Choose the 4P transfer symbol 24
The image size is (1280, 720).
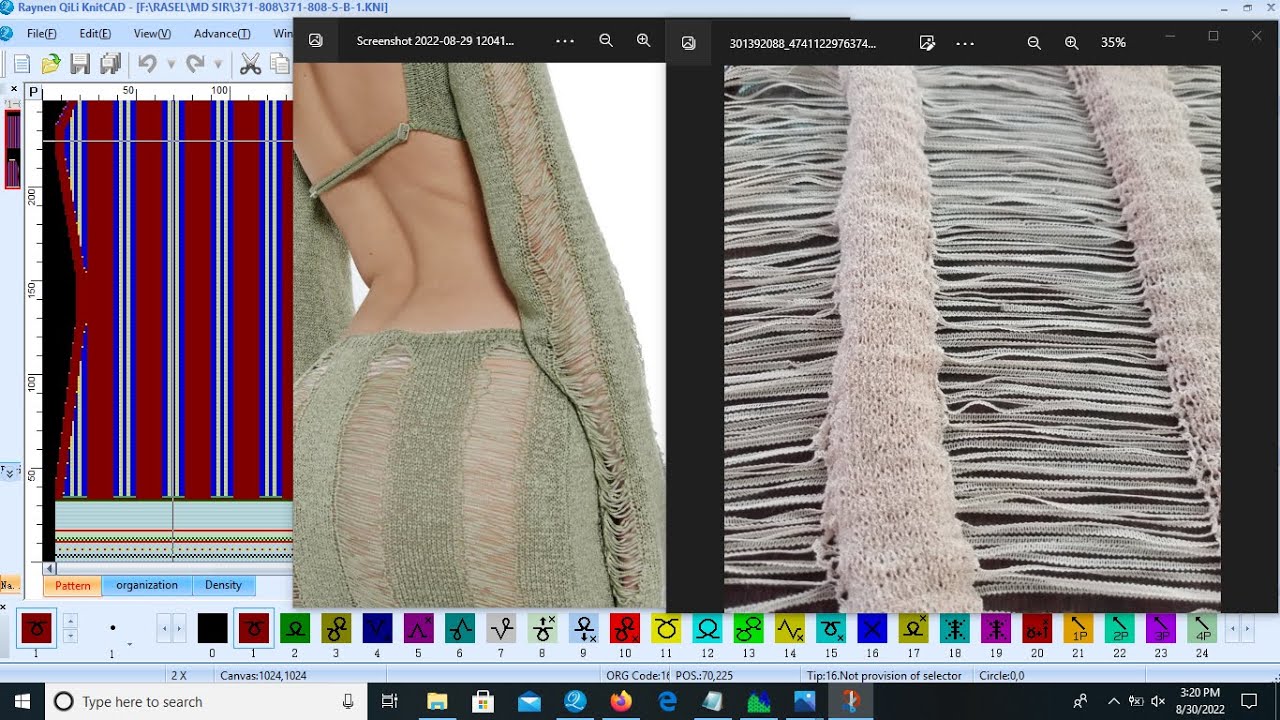point(1202,628)
